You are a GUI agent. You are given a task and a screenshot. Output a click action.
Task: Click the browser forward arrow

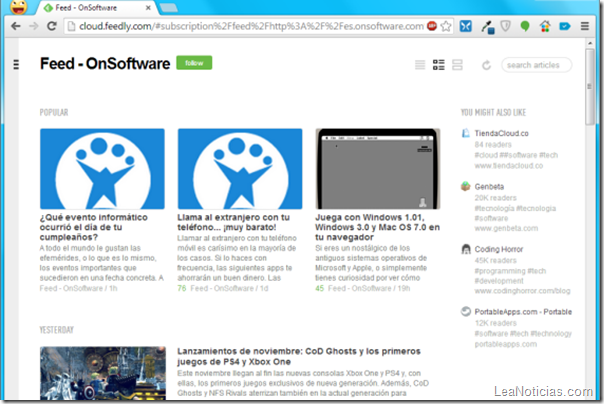click(x=34, y=26)
